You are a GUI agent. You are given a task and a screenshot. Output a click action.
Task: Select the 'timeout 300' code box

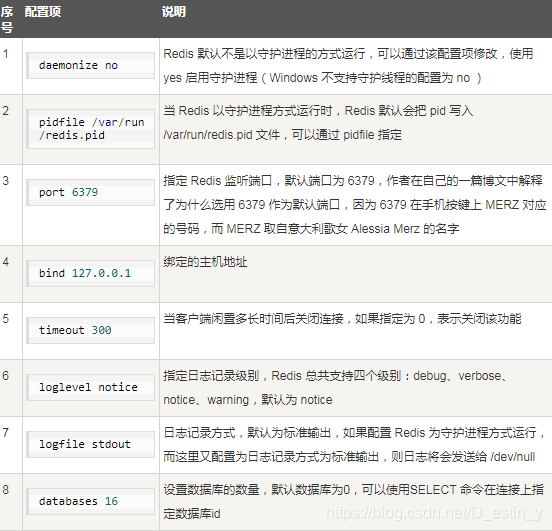90,330
